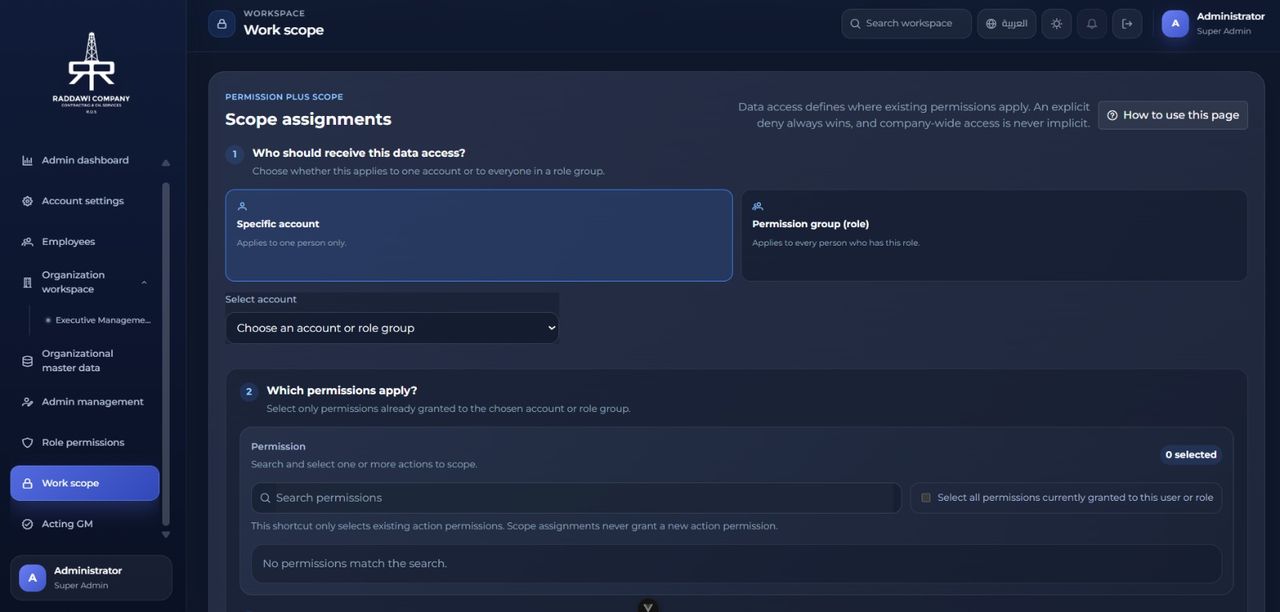The image size is (1280, 612).
Task: Click the sidebar scroll up arrow
Action: (166, 163)
